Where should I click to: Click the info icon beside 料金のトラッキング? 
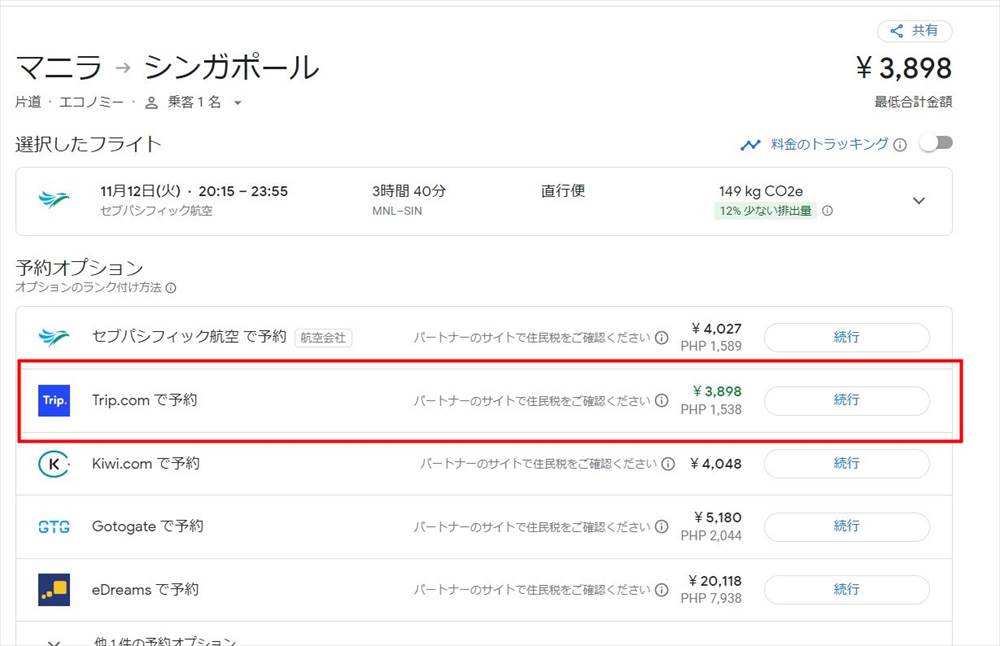click(x=900, y=145)
